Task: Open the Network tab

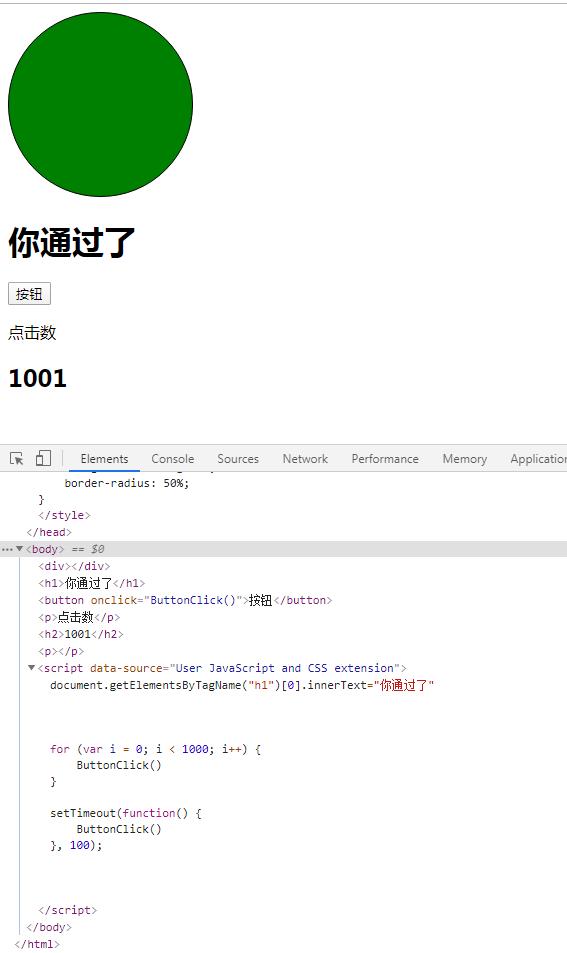Action: click(x=305, y=459)
